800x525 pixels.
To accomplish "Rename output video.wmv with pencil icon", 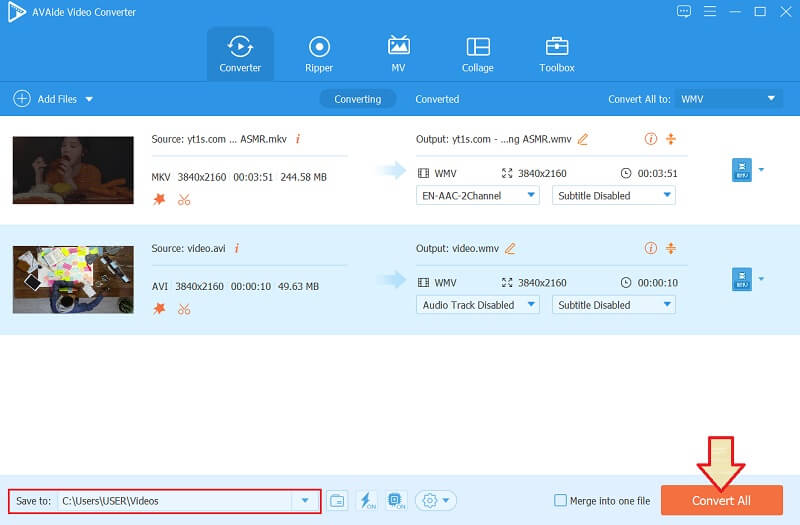I will point(510,248).
